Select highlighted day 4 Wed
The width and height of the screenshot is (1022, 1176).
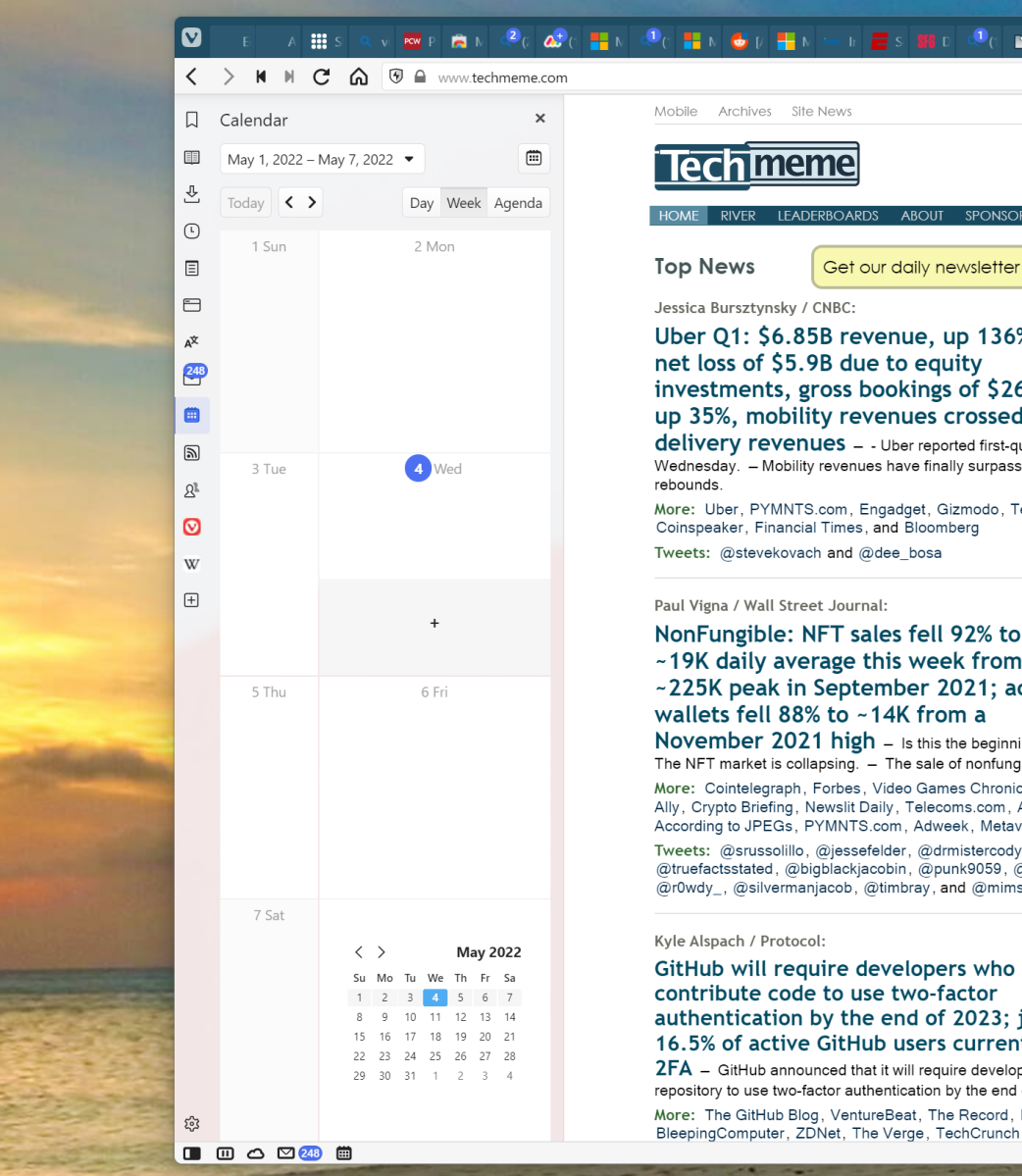[418, 469]
